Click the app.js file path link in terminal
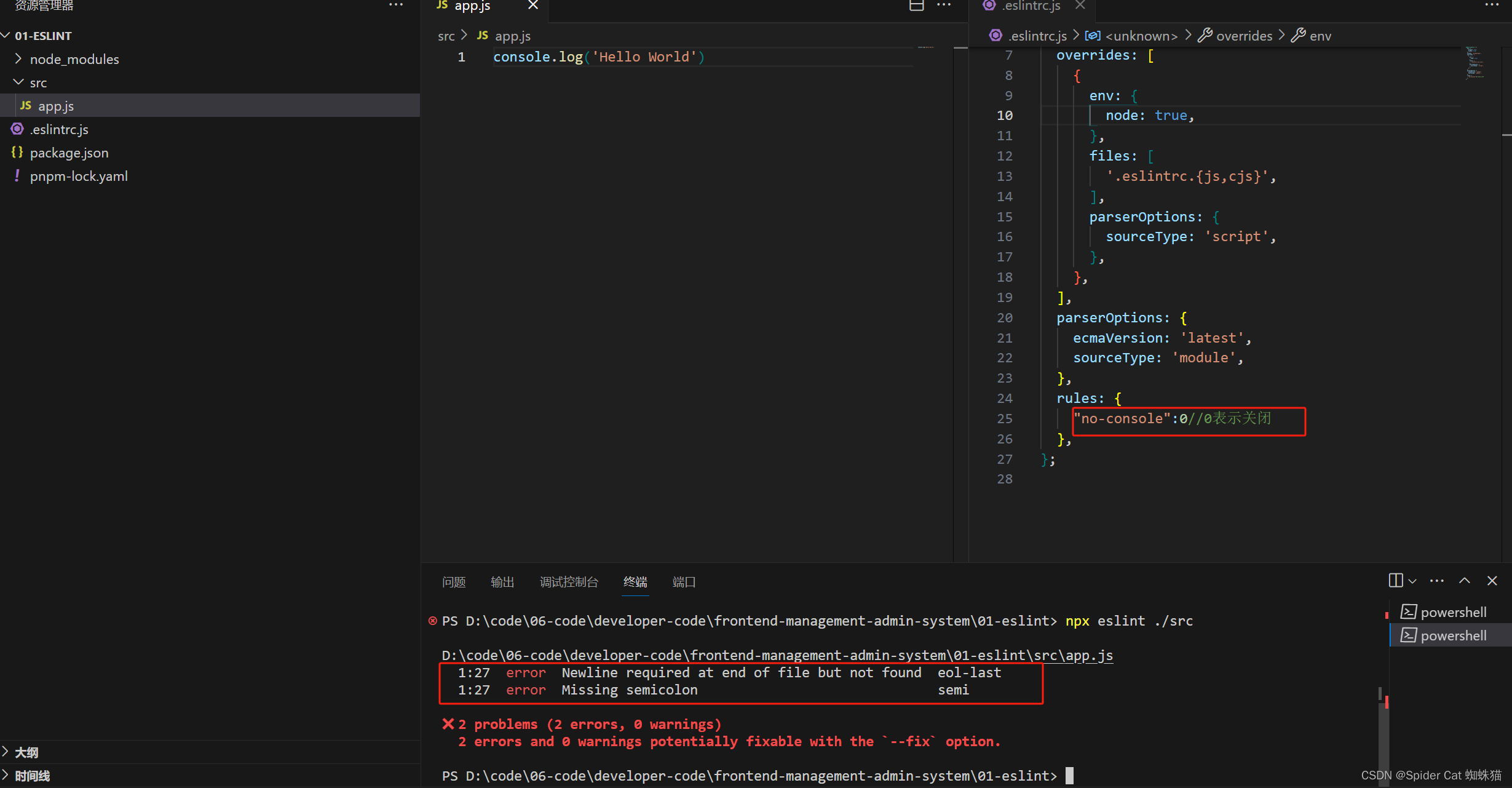Viewport: 1512px width, 788px height. (777, 656)
